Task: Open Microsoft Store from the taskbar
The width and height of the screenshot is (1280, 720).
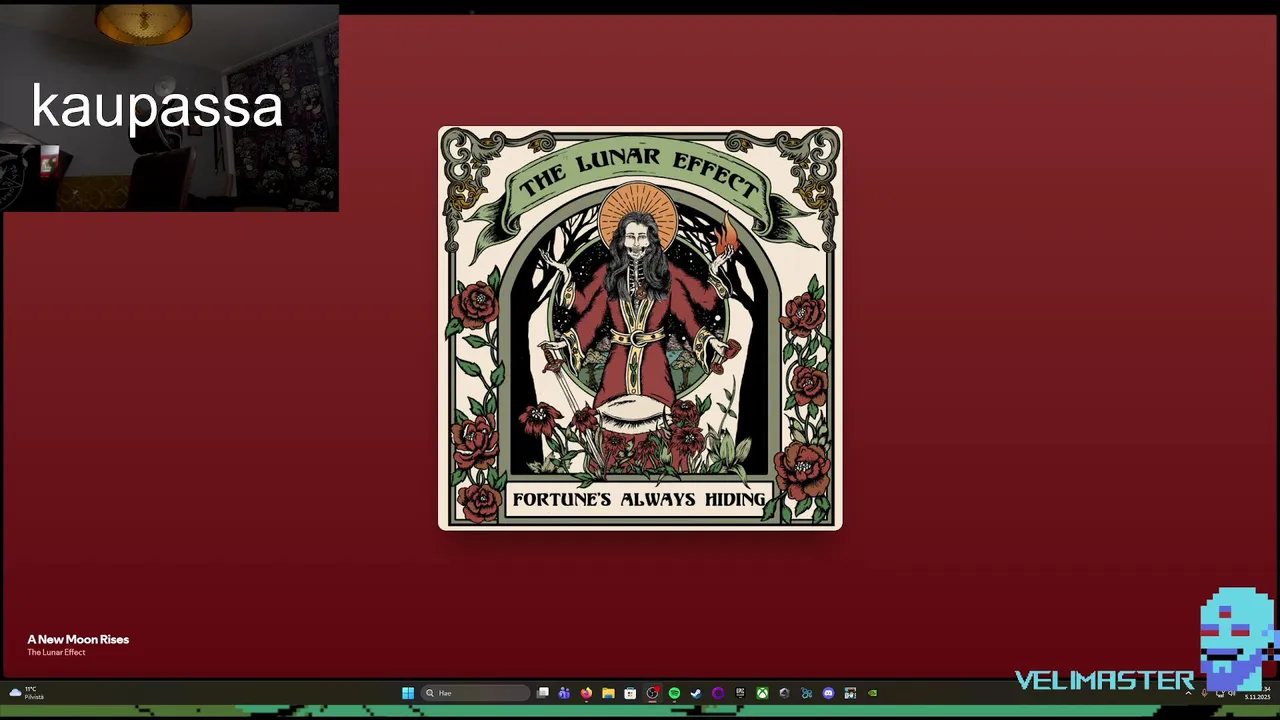Action: 630,693
